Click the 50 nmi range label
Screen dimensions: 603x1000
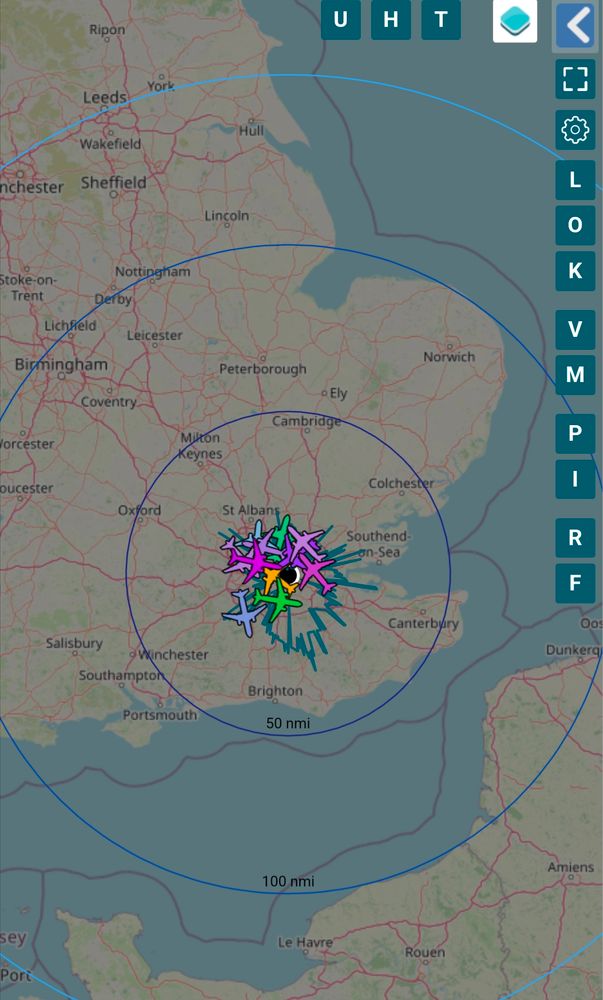click(x=288, y=723)
